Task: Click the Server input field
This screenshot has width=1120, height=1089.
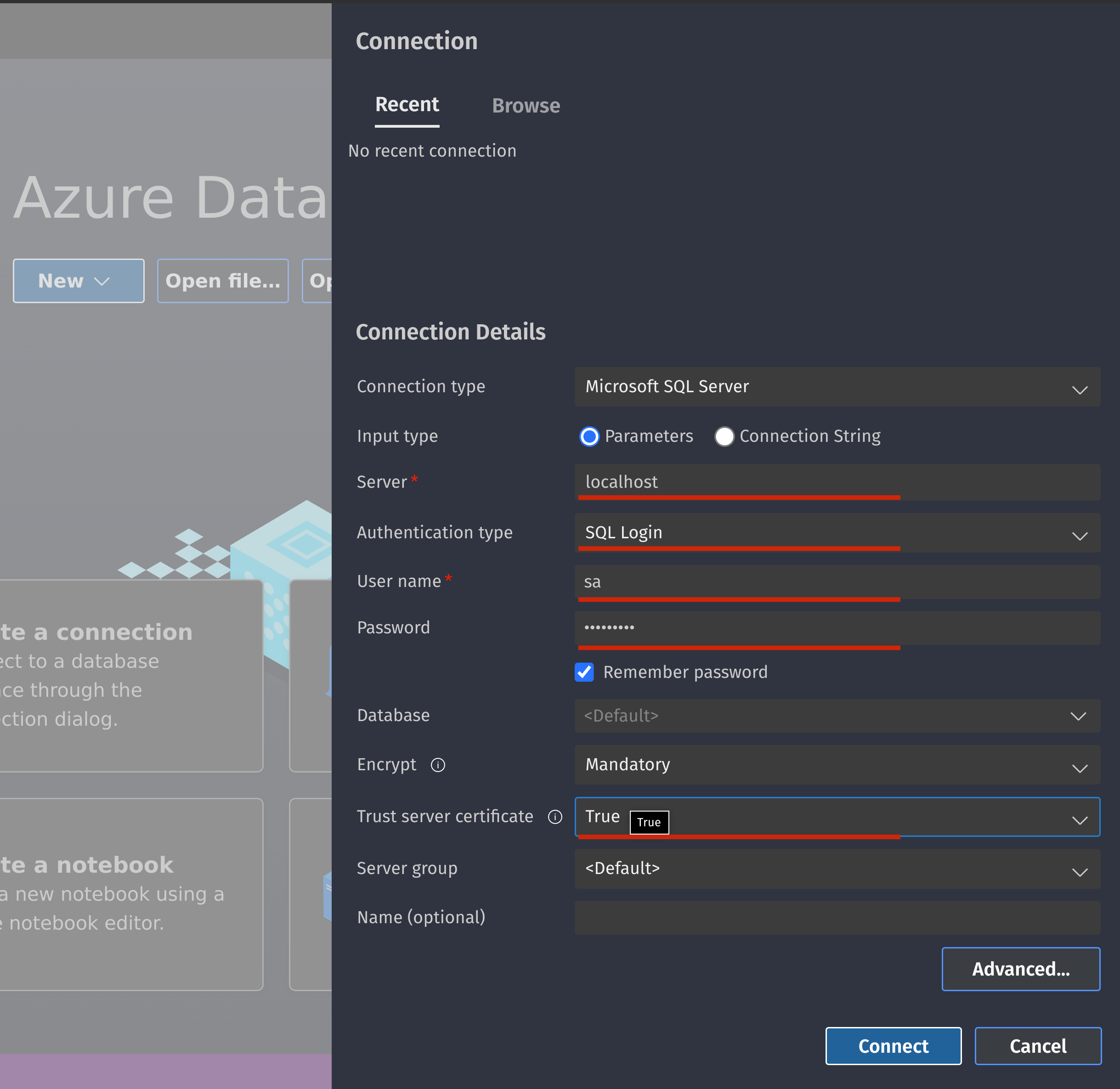Action: click(837, 482)
